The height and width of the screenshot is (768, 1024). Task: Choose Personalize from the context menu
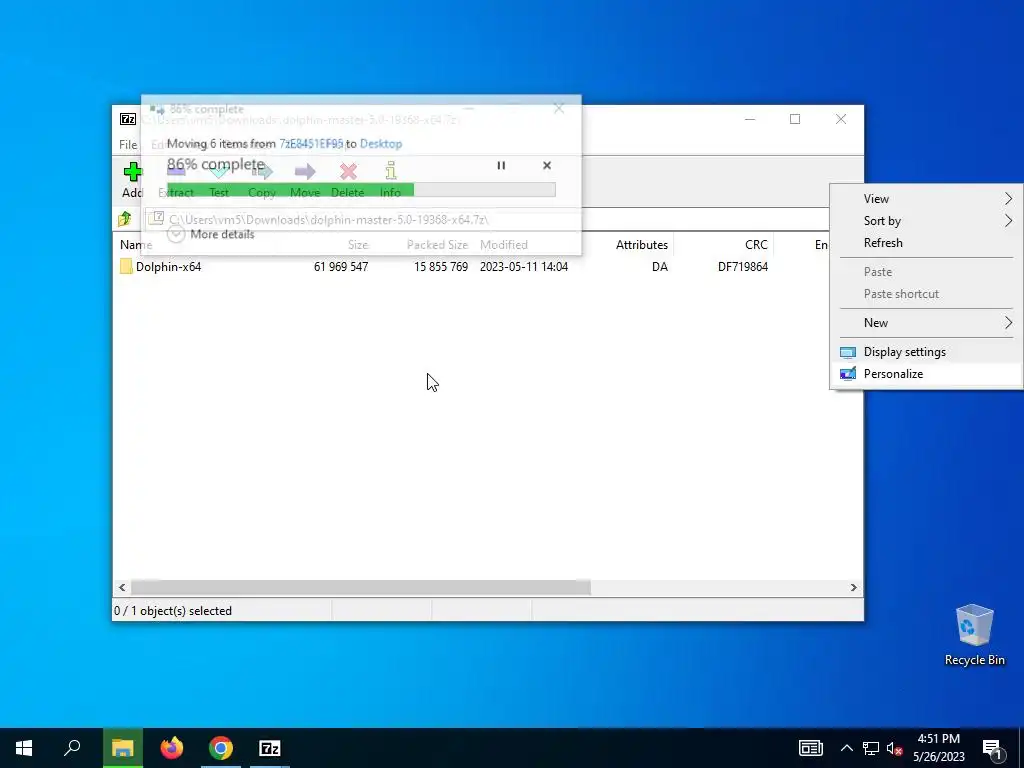pyautogui.click(x=926, y=374)
